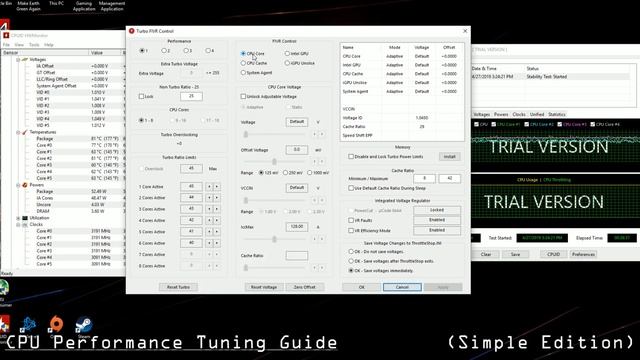Open the View menu in HWMonitor
The width and height of the screenshot is (640, 360).
pos(19,44)
